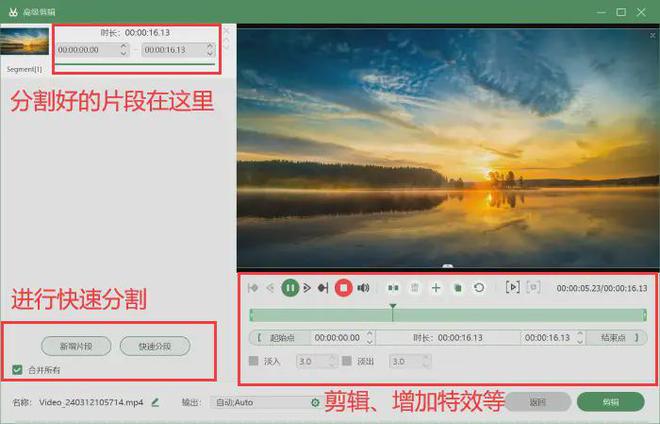Viewport: 660px width, 424px height.
Task: Click the reset circular arrow icon
Action: click(479, 288)
